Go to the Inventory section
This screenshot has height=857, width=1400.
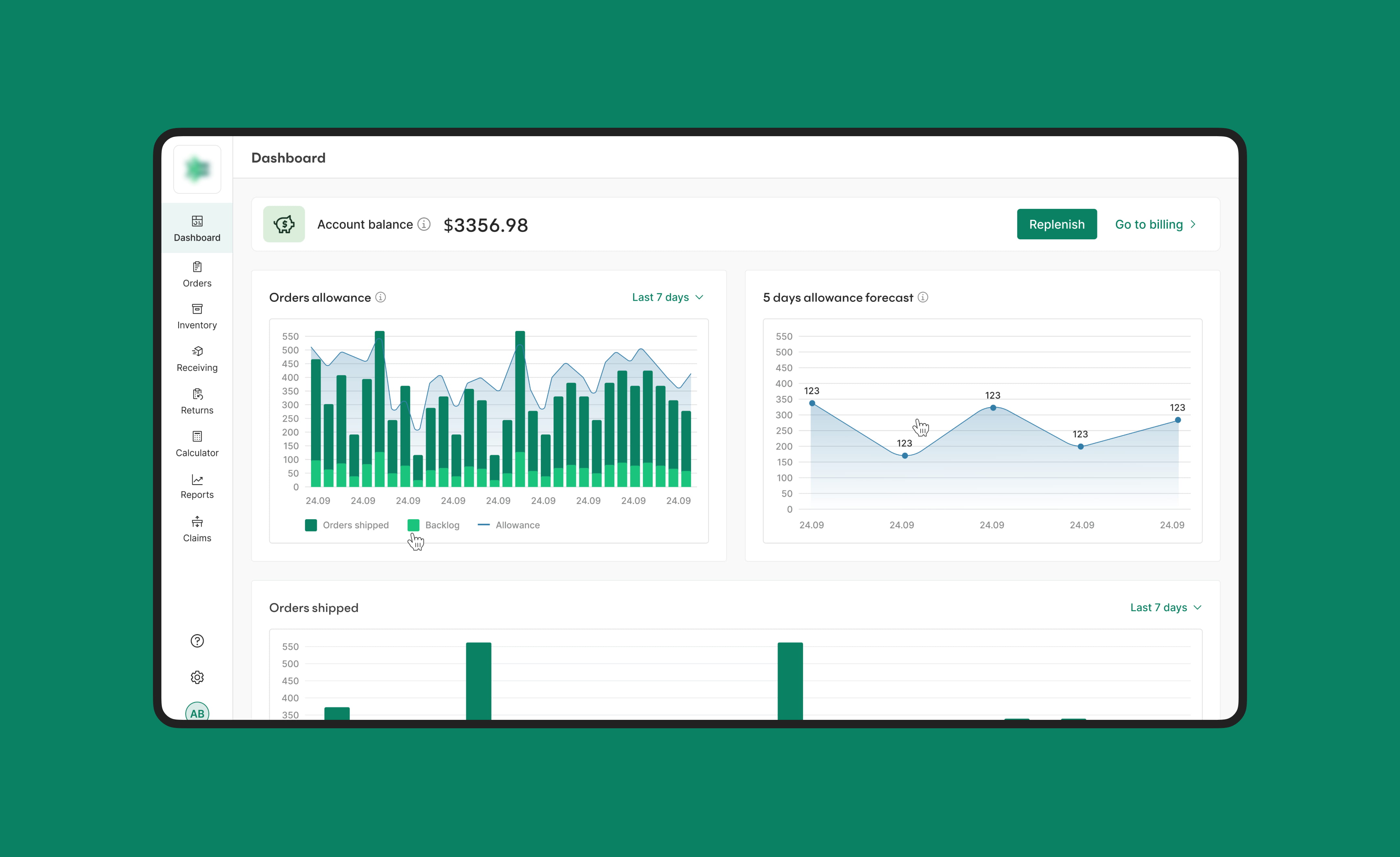click(x=197, y=317)
